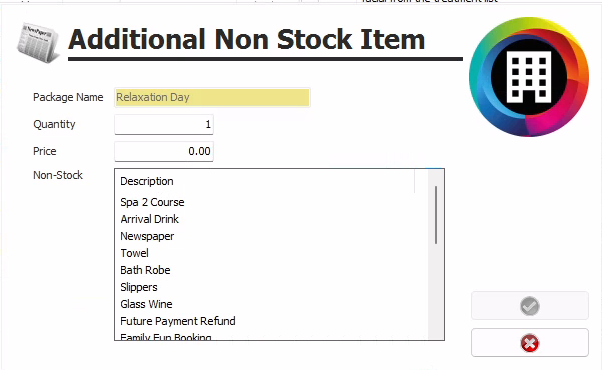
Task: Click the red X cancel button
Action: 529,343
